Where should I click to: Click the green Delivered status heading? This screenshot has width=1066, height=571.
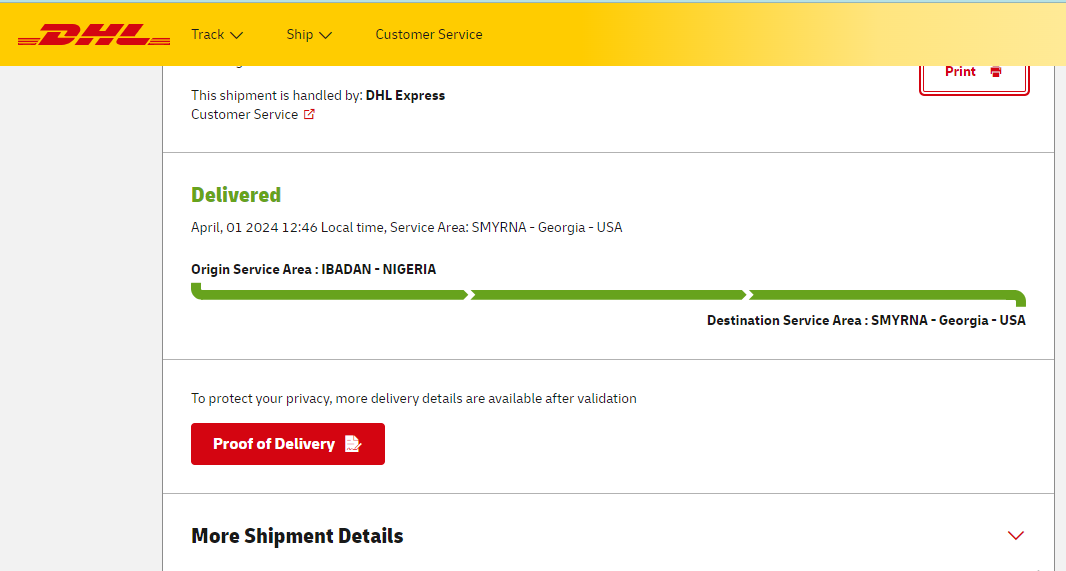coord(236,195)
